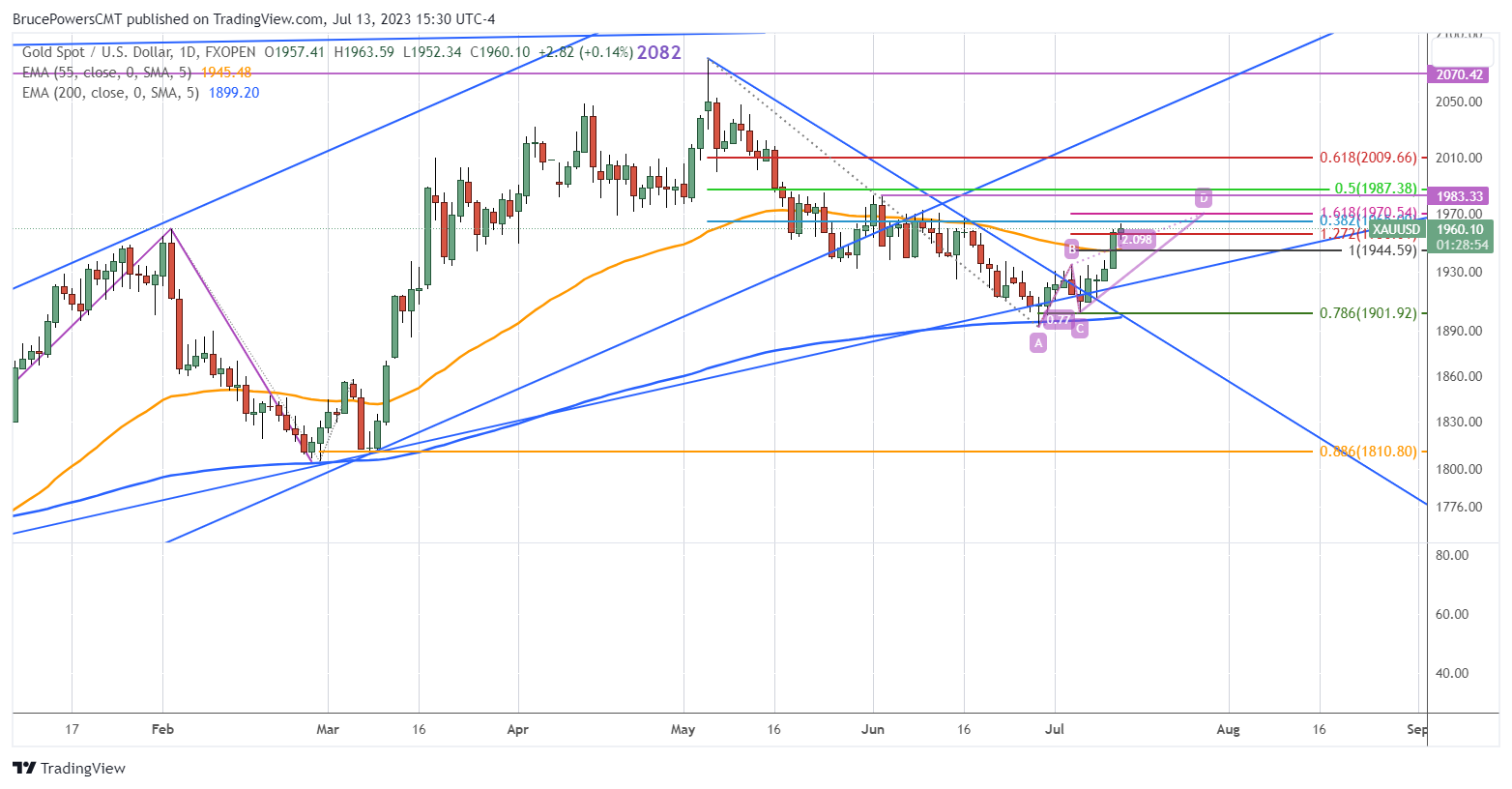Click the close price C1960.10
1512x789 pixels.
click(x=500, y=52)
